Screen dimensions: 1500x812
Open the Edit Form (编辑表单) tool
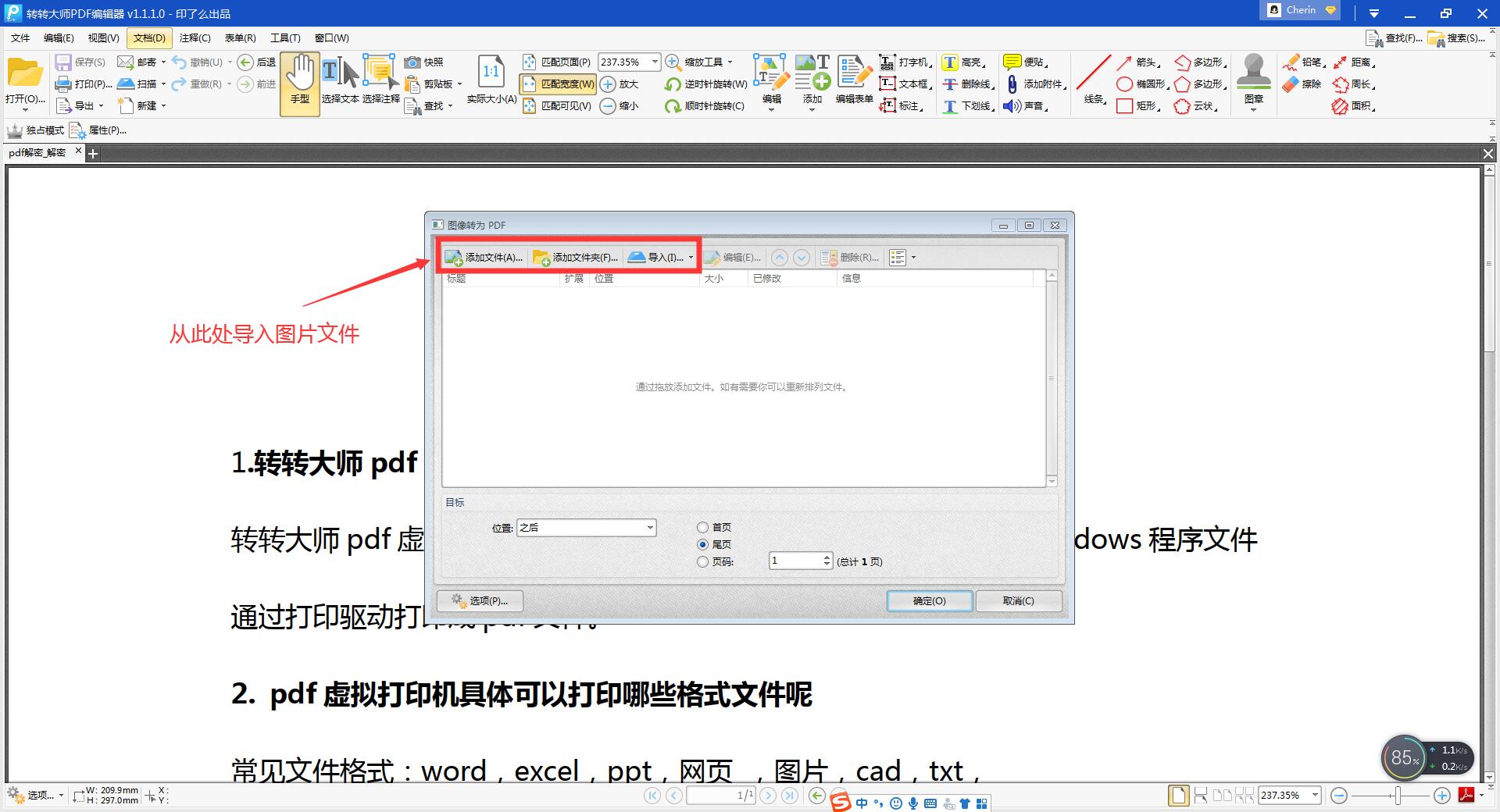pos(854,78)
